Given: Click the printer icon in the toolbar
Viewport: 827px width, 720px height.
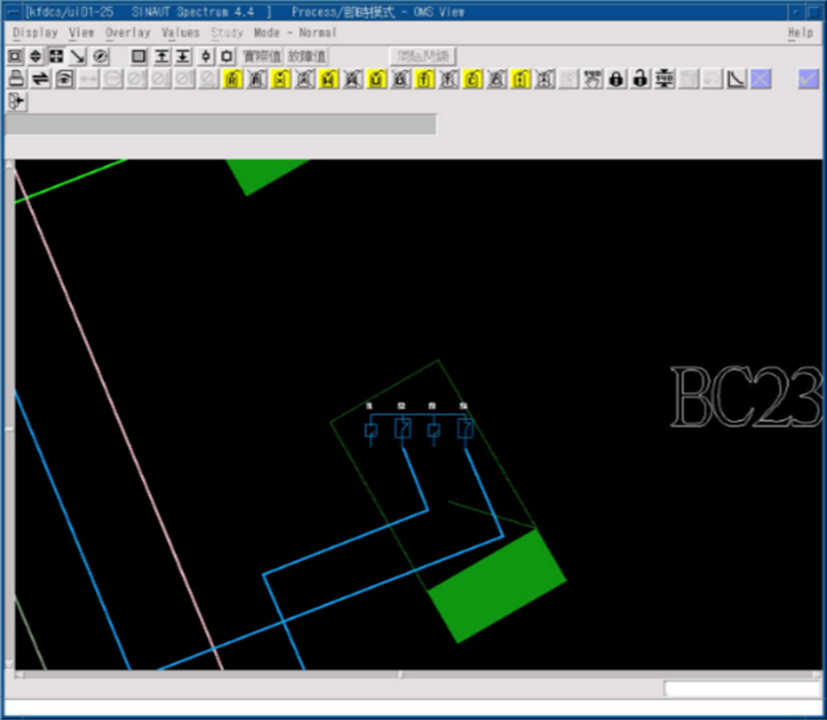Looking at the screenshot, I should tap(16, 79).
